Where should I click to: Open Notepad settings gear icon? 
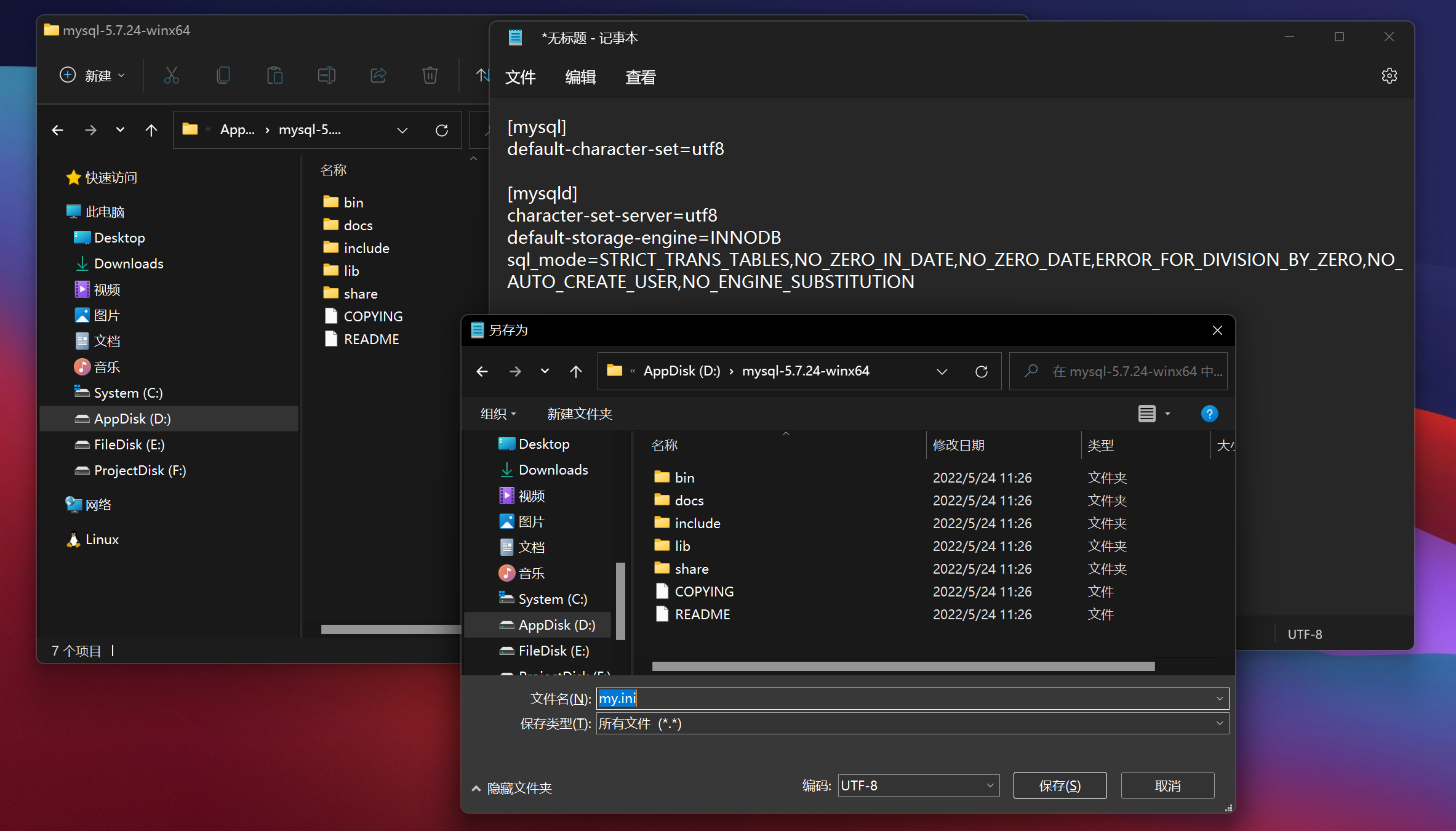point(1389,76)
